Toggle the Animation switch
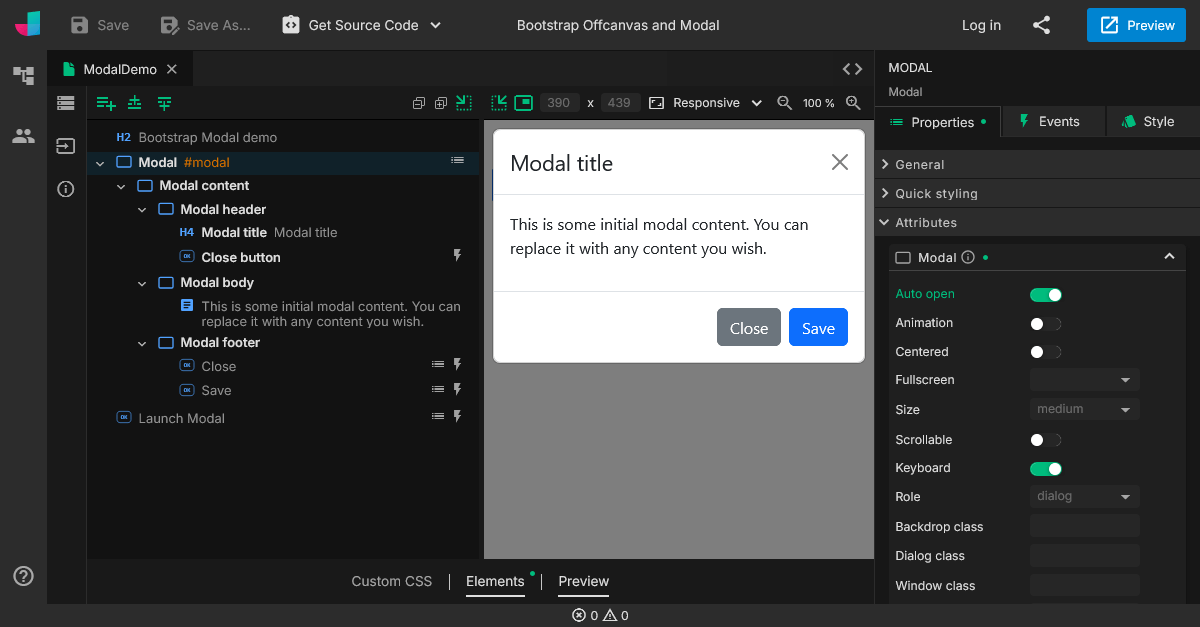This screenshot has height=627, width=1200. tap(1046, 323)
